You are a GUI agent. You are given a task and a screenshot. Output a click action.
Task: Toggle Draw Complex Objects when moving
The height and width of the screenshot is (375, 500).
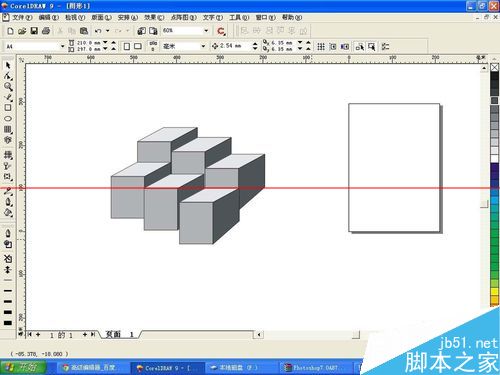(360, 47)
